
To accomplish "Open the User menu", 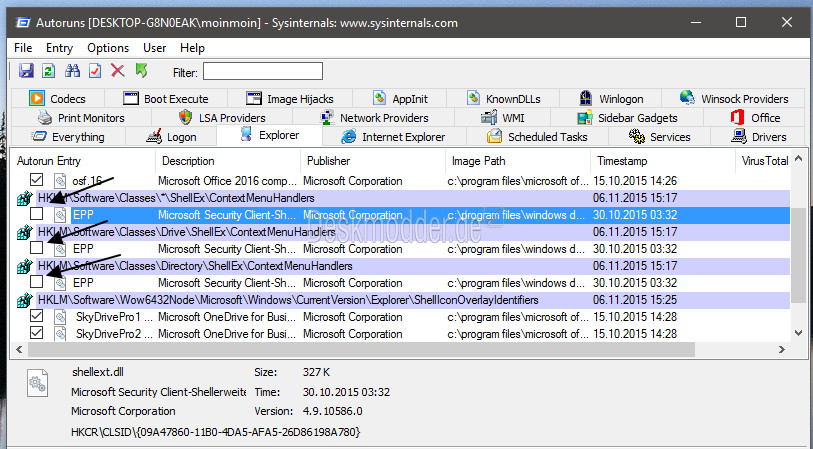I will 155,48.
